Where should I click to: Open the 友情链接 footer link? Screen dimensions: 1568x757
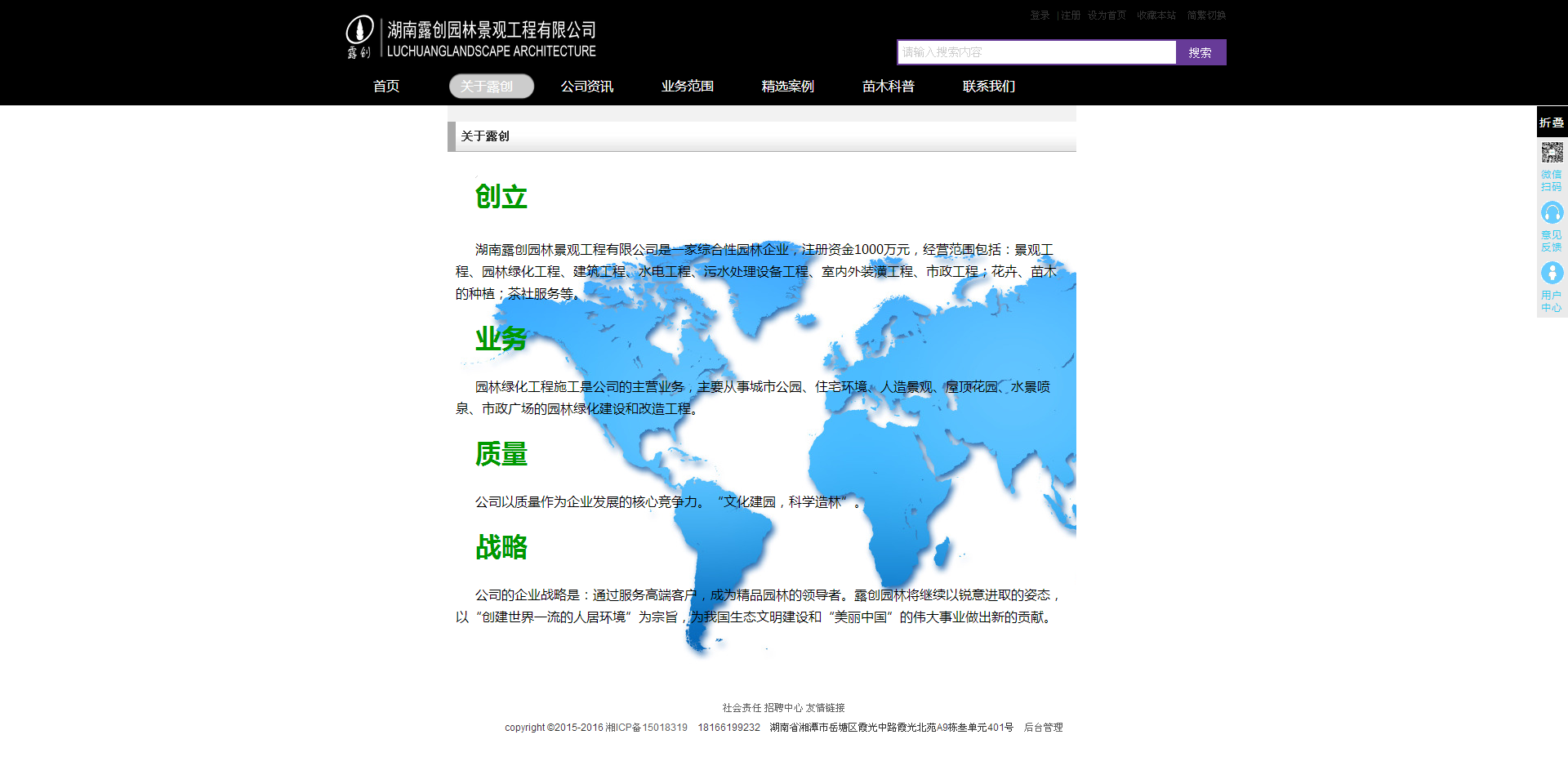(825, 708)
